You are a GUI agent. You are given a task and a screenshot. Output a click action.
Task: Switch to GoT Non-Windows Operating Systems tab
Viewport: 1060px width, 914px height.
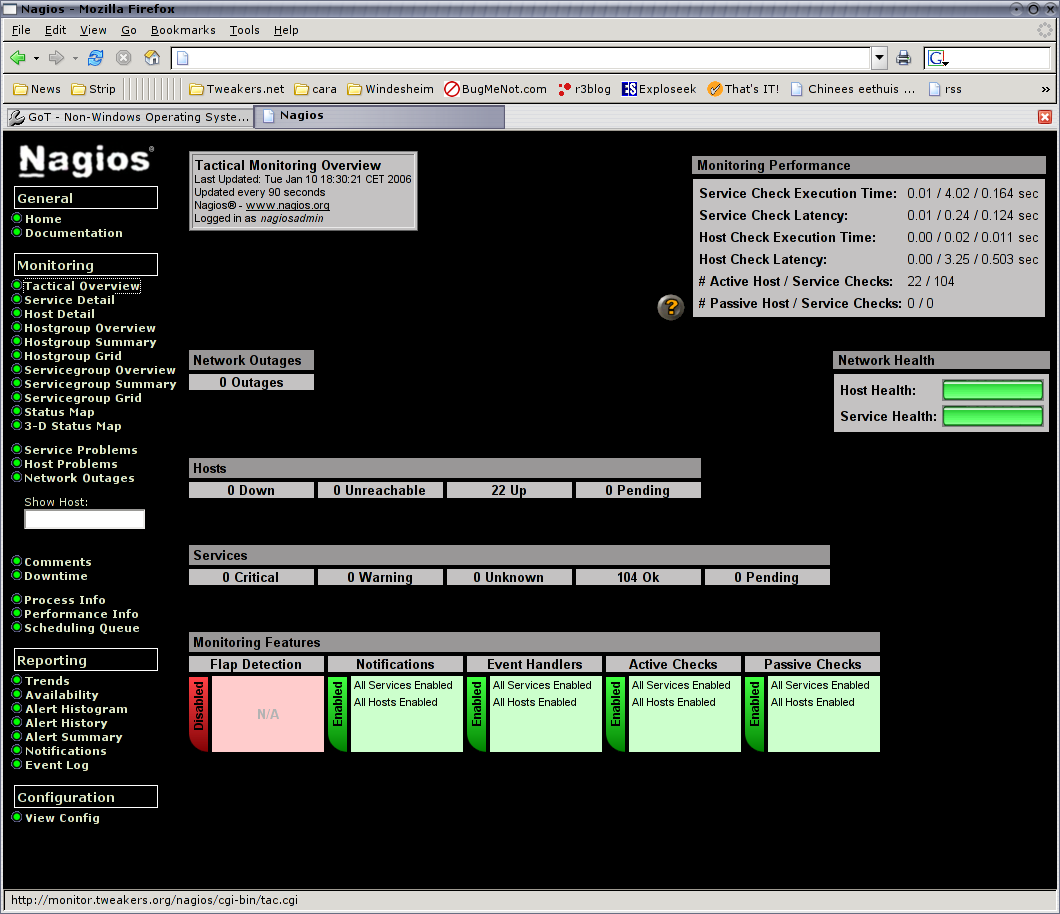coord(128,117)
